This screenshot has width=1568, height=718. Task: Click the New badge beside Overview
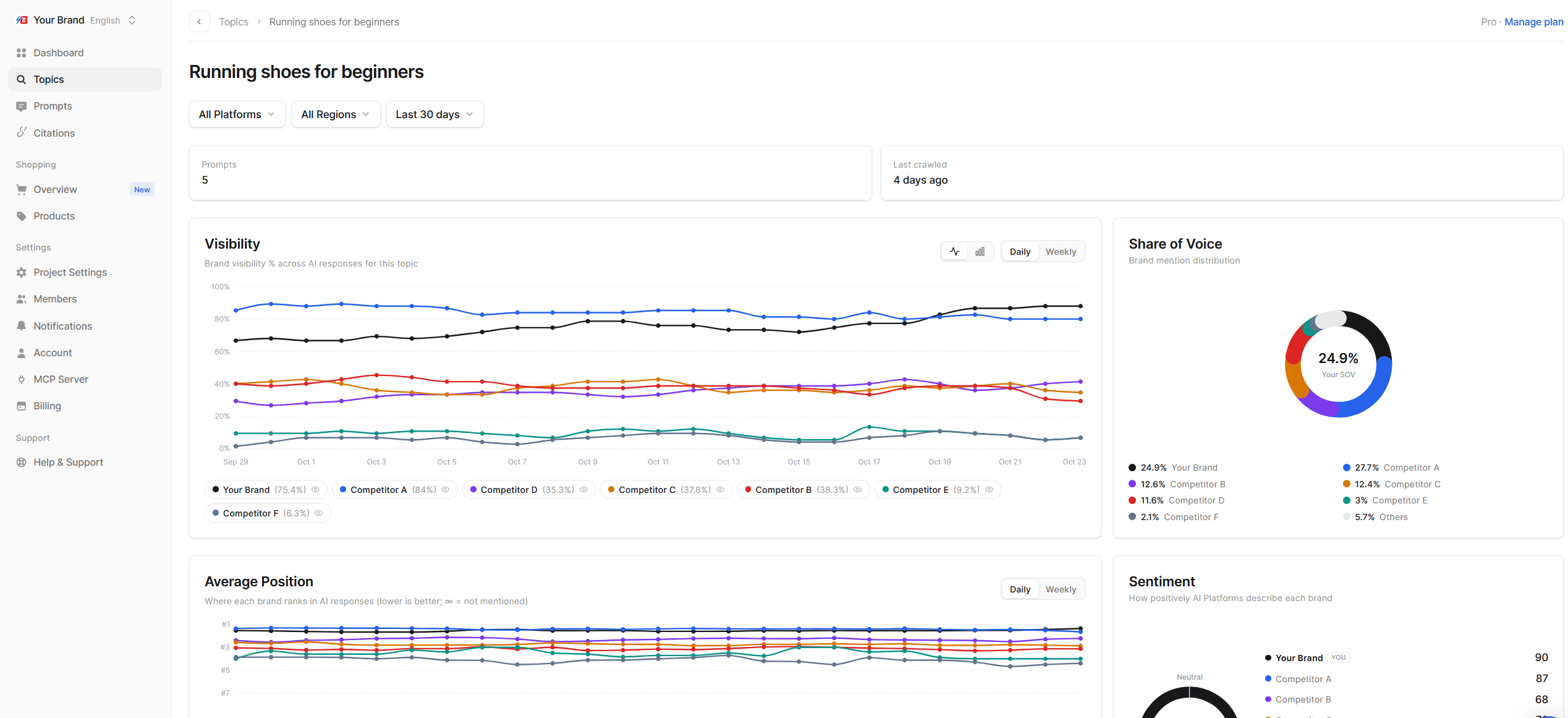pos(142,189)
